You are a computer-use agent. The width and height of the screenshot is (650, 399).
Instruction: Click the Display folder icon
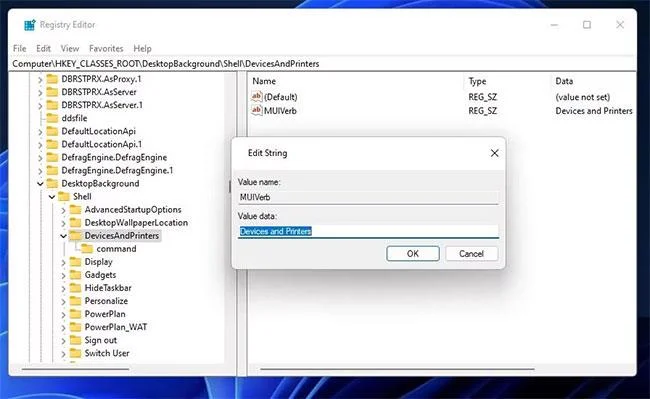click(75, 261)
